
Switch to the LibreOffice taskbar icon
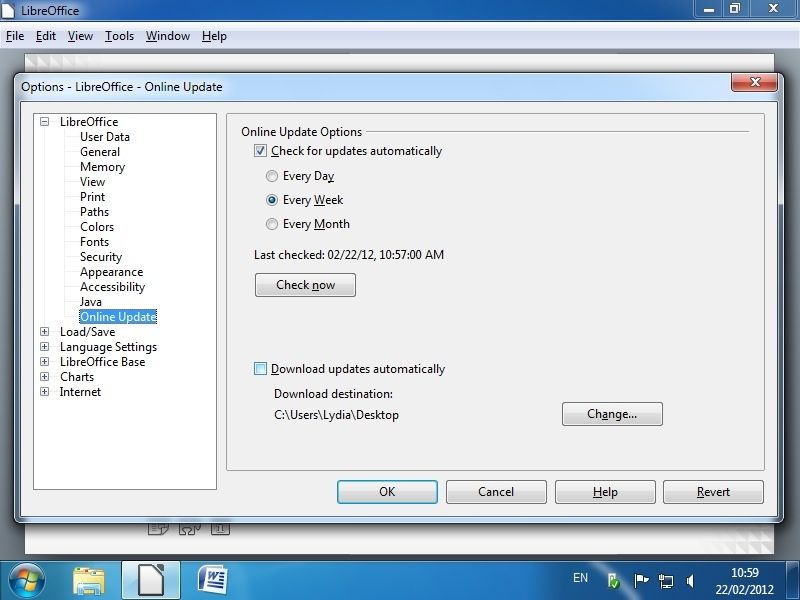click(x=151, y=581)
